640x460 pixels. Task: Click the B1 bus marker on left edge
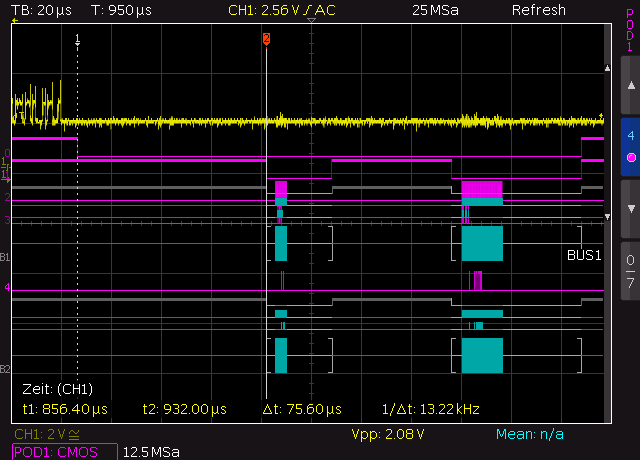tap(6, 258)
